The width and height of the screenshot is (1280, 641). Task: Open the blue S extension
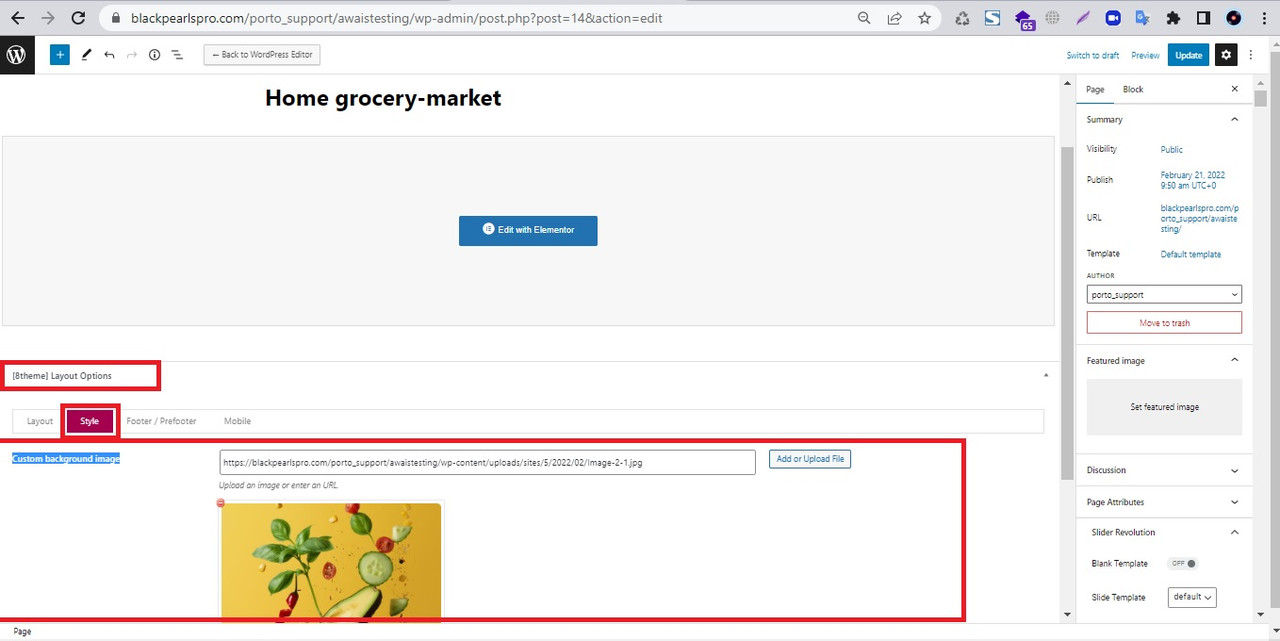(x=992, y=18)
